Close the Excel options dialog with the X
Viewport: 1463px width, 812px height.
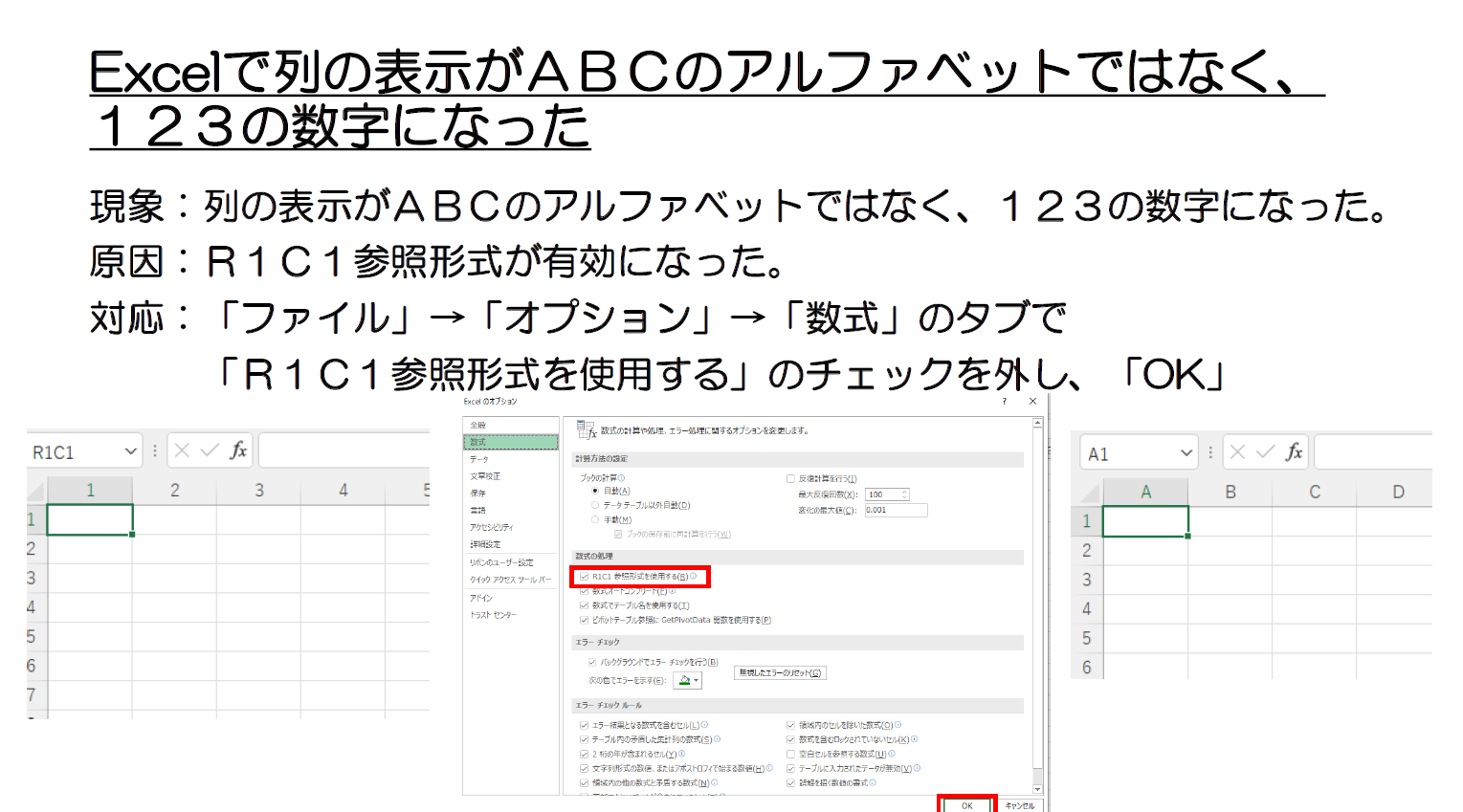[1032, 402]
